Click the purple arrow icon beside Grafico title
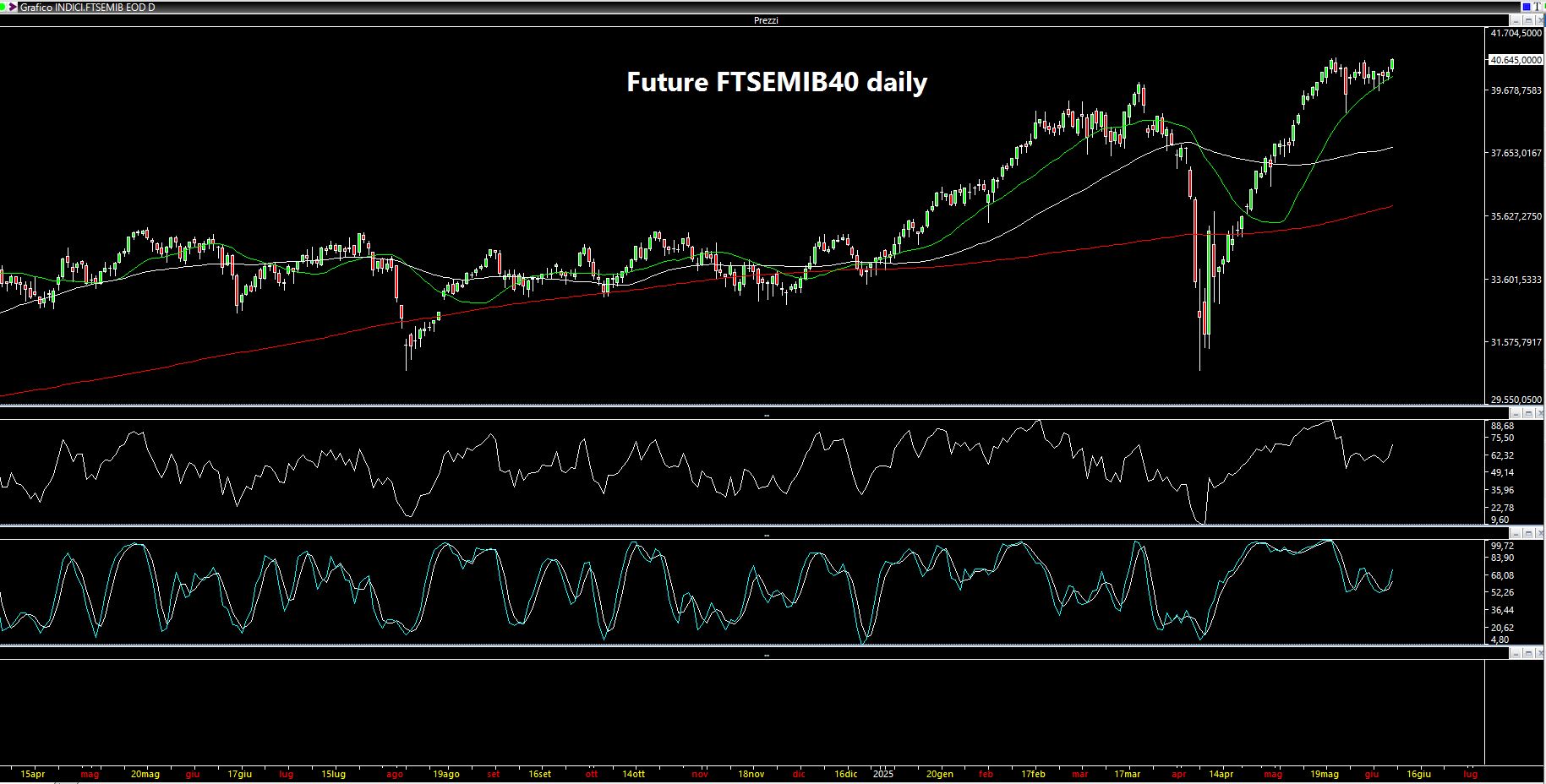The image size is (1546, 784). [13, 7]
